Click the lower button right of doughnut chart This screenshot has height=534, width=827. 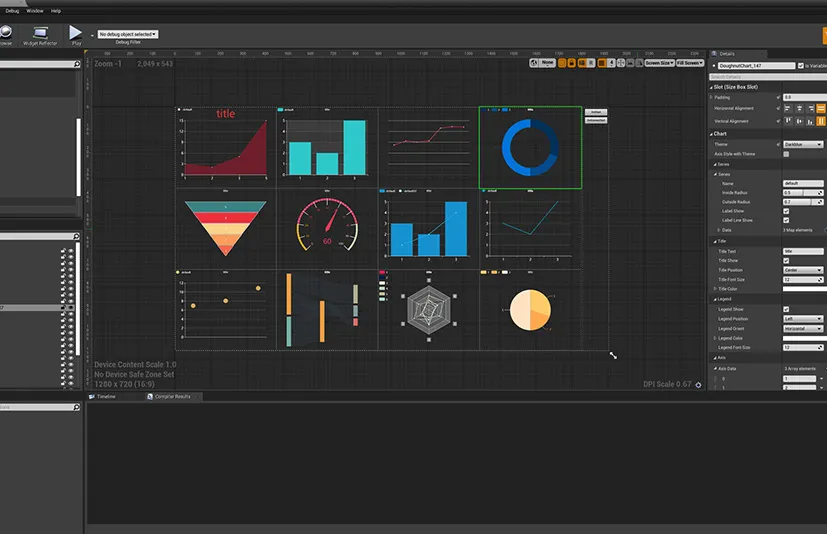click(596, 120)
